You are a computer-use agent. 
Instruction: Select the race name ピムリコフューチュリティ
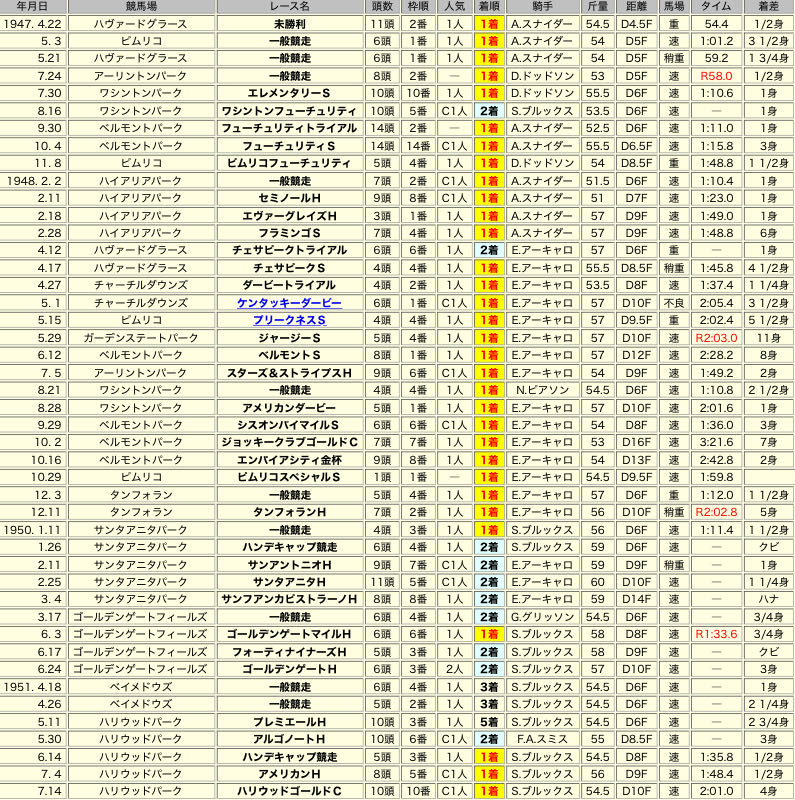289,163
